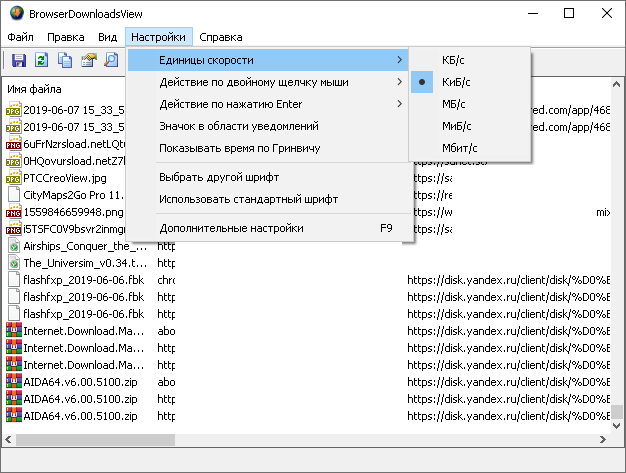
Task: Click the Copy selected items icon
Action: (x=65, y=60)
